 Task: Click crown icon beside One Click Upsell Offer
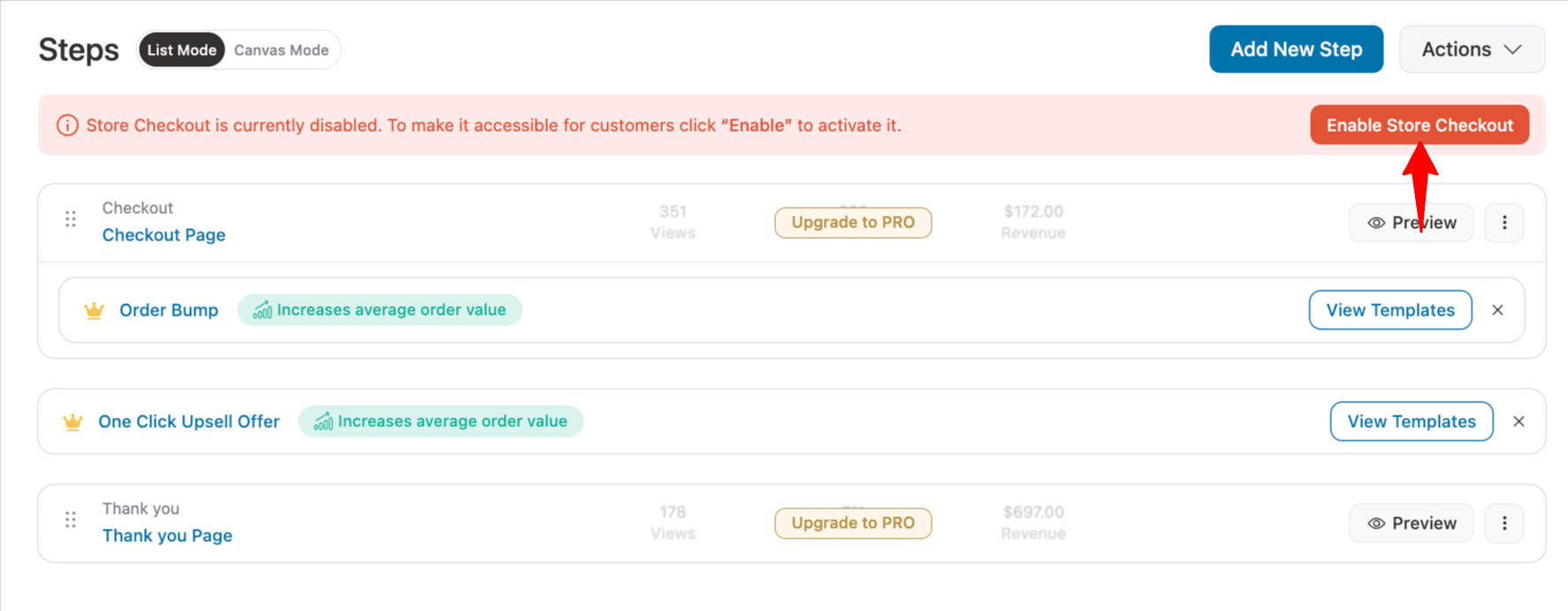(x=72, y=422)
